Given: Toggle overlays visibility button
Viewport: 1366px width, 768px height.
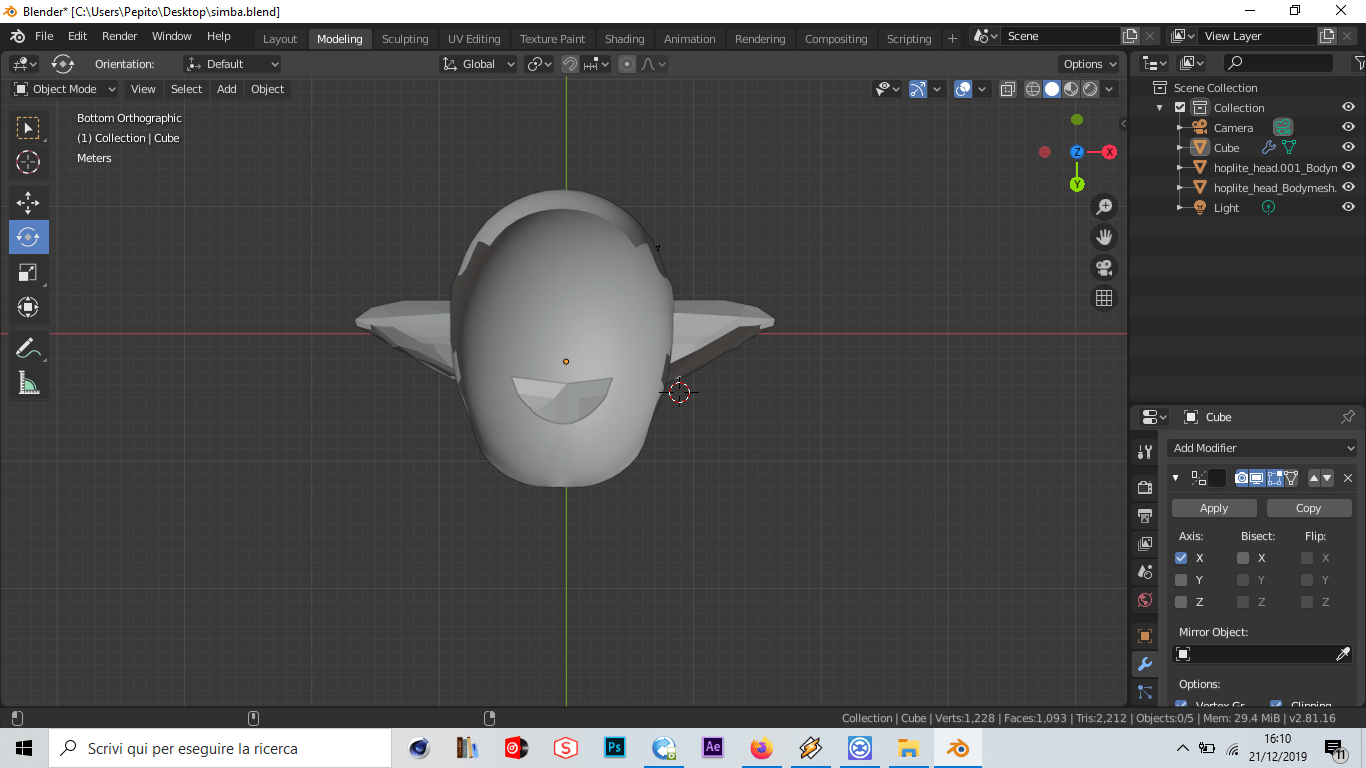Looking at the screenshot, I should tap(963, 89).
